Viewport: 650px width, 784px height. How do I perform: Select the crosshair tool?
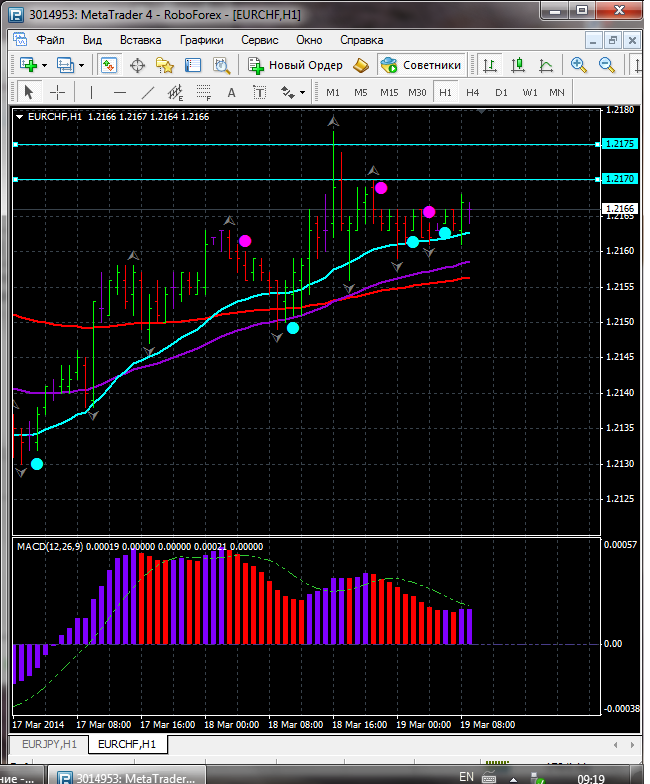[58, 92]
